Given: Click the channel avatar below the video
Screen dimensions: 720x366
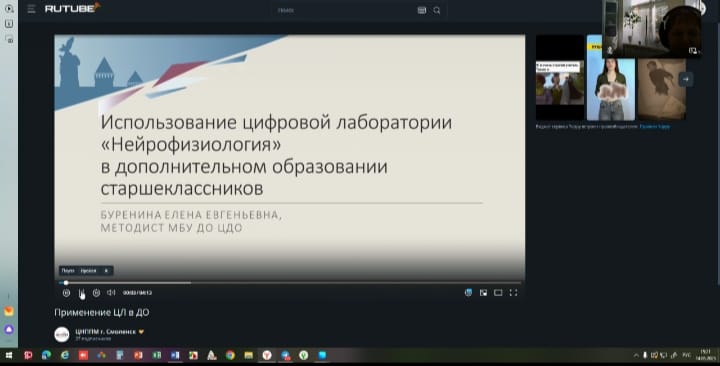Looking at the screenshot, I should click(62, 335).
